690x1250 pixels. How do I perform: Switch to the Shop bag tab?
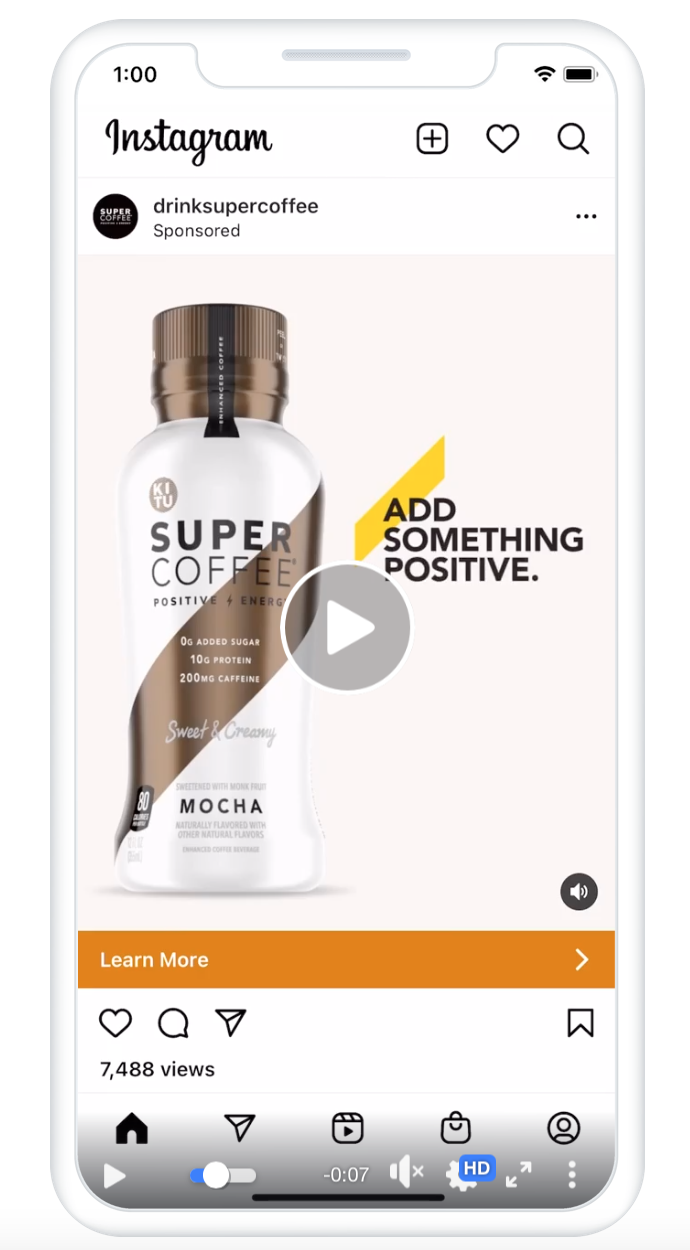pos(456,1128)
